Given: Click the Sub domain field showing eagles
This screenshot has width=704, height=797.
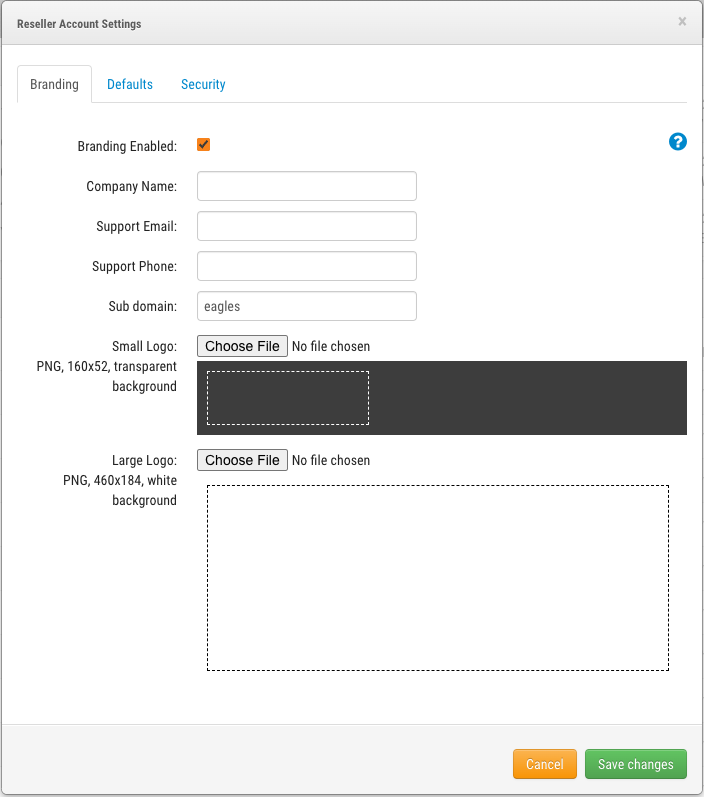Looking at the screenshot, I should click(306, 306).
